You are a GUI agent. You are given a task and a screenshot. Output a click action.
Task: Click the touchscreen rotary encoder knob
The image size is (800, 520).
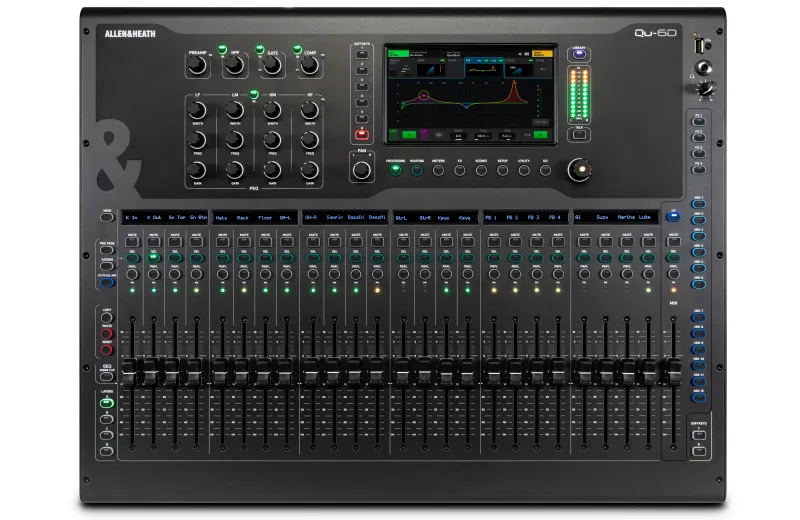click(x=579, y=169)
